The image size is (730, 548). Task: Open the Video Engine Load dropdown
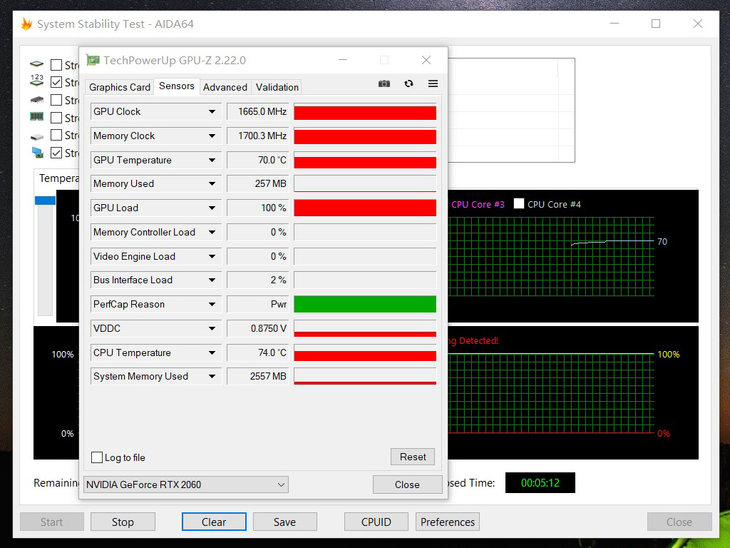pyautogui.click(x=212, y=257)
